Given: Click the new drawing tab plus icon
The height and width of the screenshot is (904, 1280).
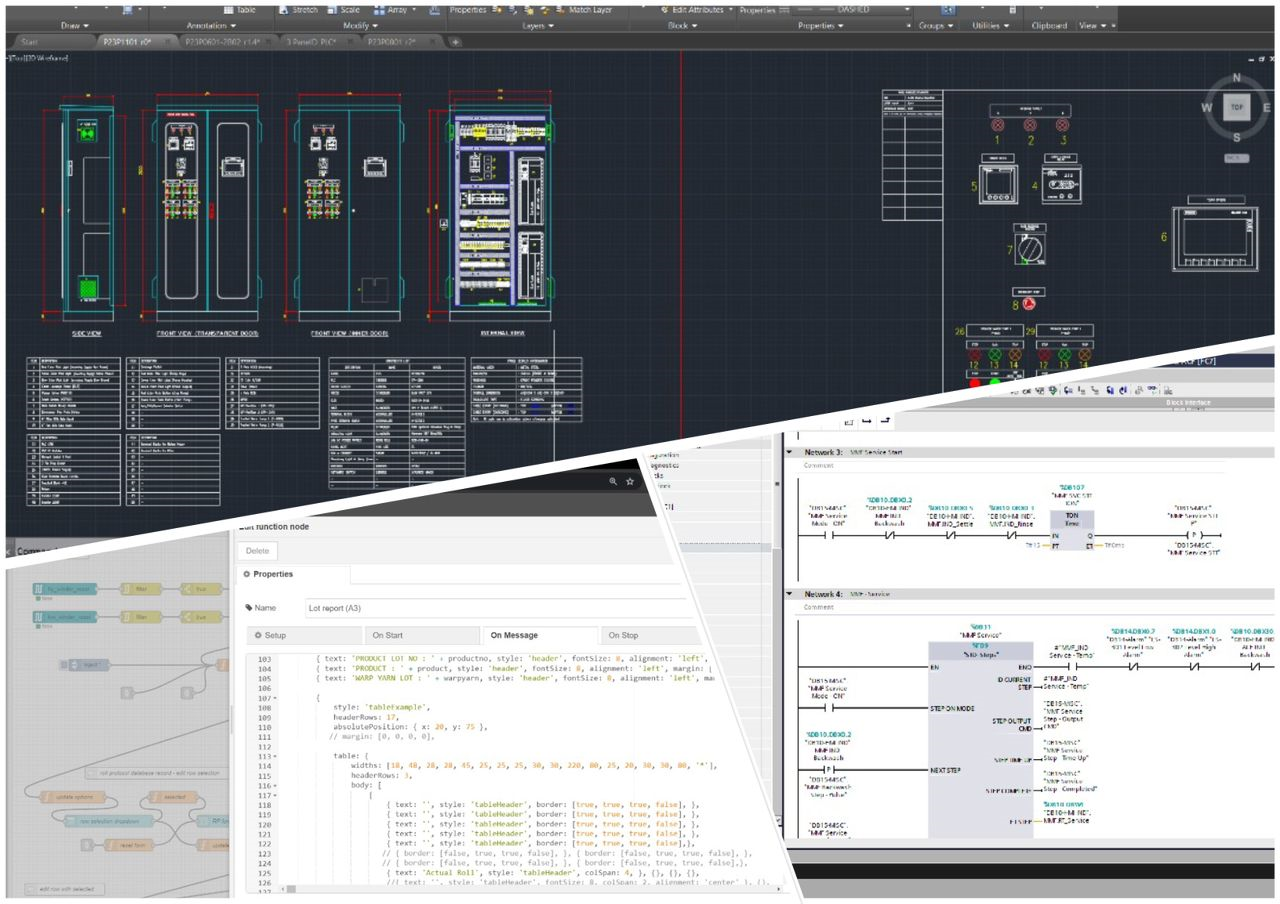Looking at the screenshot, I should [x=456, y=42].
